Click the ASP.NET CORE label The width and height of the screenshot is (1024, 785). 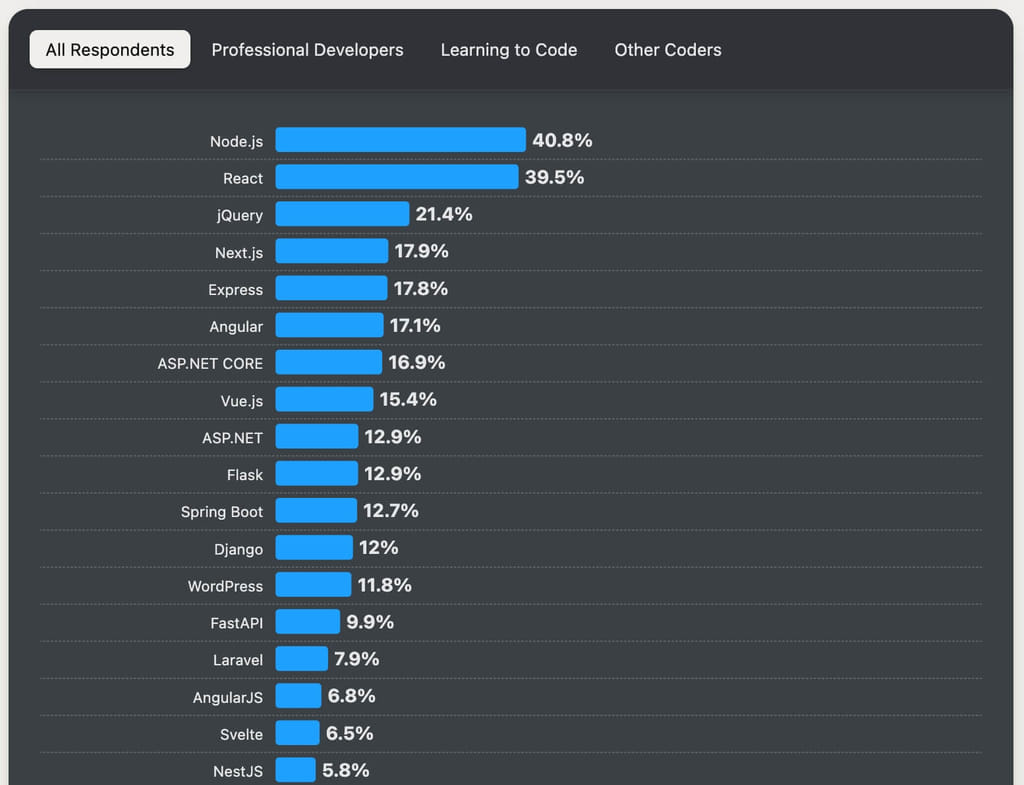(x=210, y=364)
